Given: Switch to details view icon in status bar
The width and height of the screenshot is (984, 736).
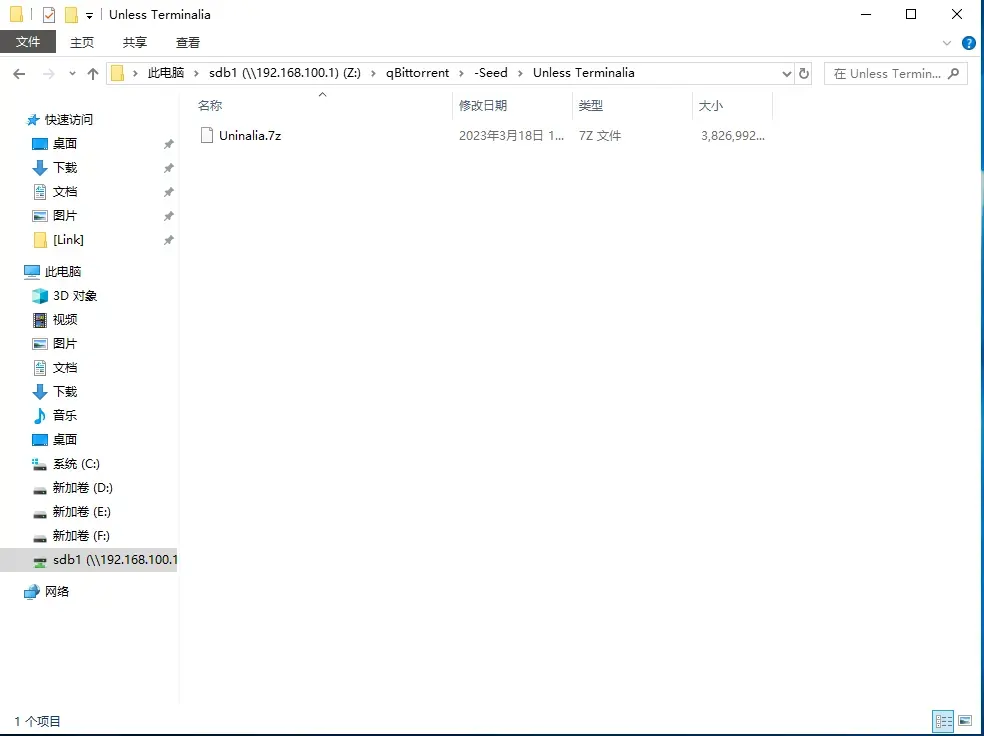Looking at the screenshot, I should click(943, 721).
